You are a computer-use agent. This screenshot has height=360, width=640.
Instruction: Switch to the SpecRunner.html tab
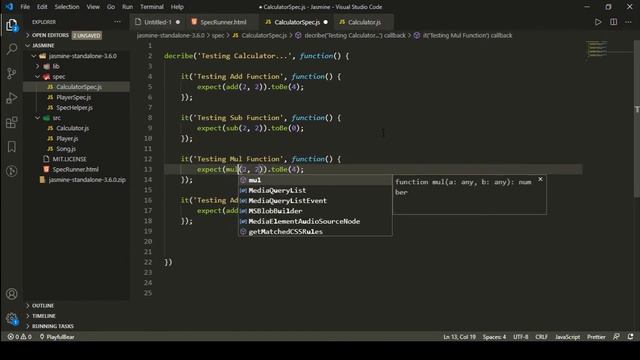223,22
